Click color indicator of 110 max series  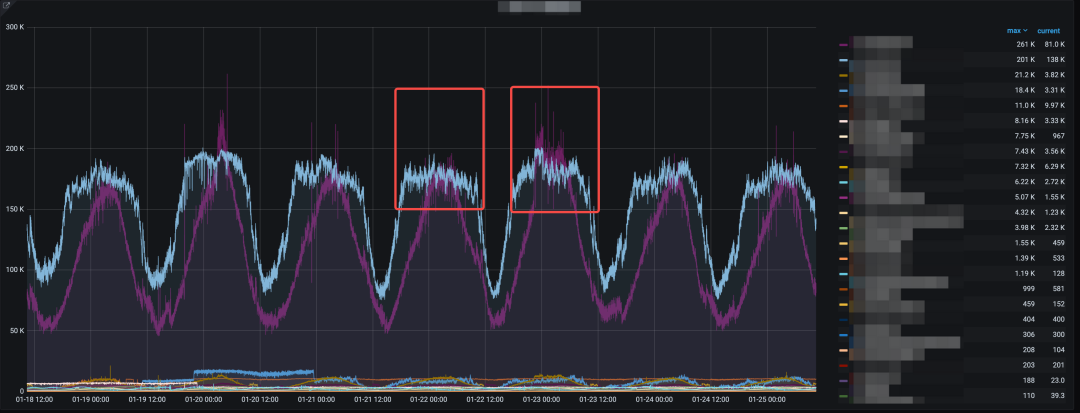point(845,396)
